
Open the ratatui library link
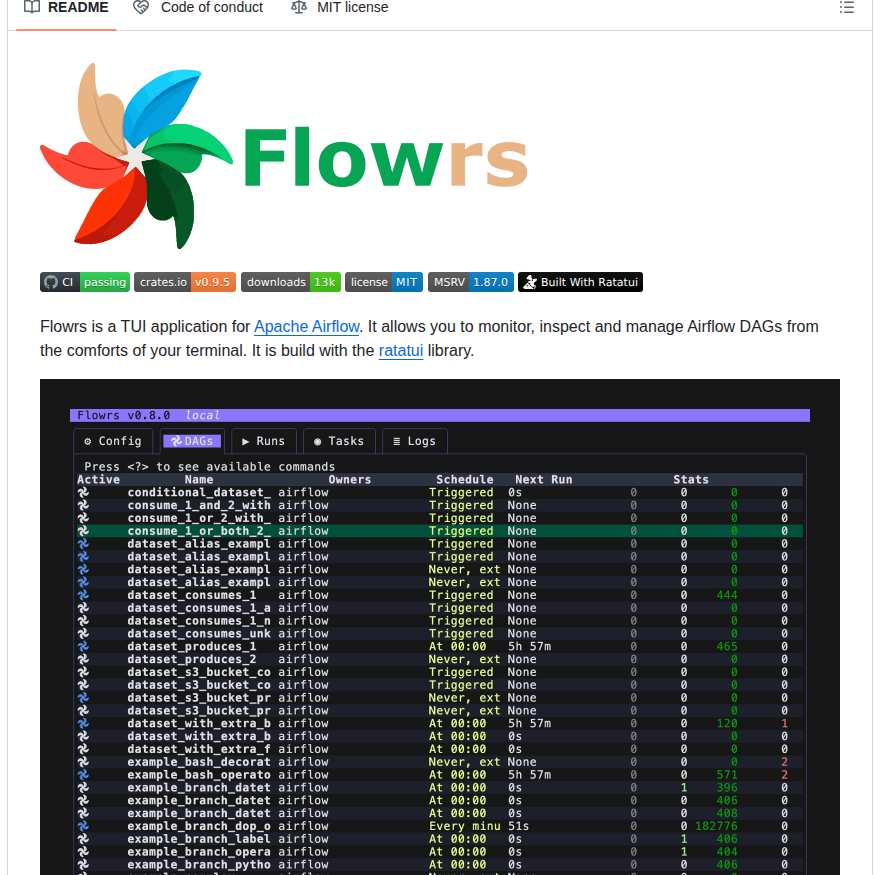[401, 351]
